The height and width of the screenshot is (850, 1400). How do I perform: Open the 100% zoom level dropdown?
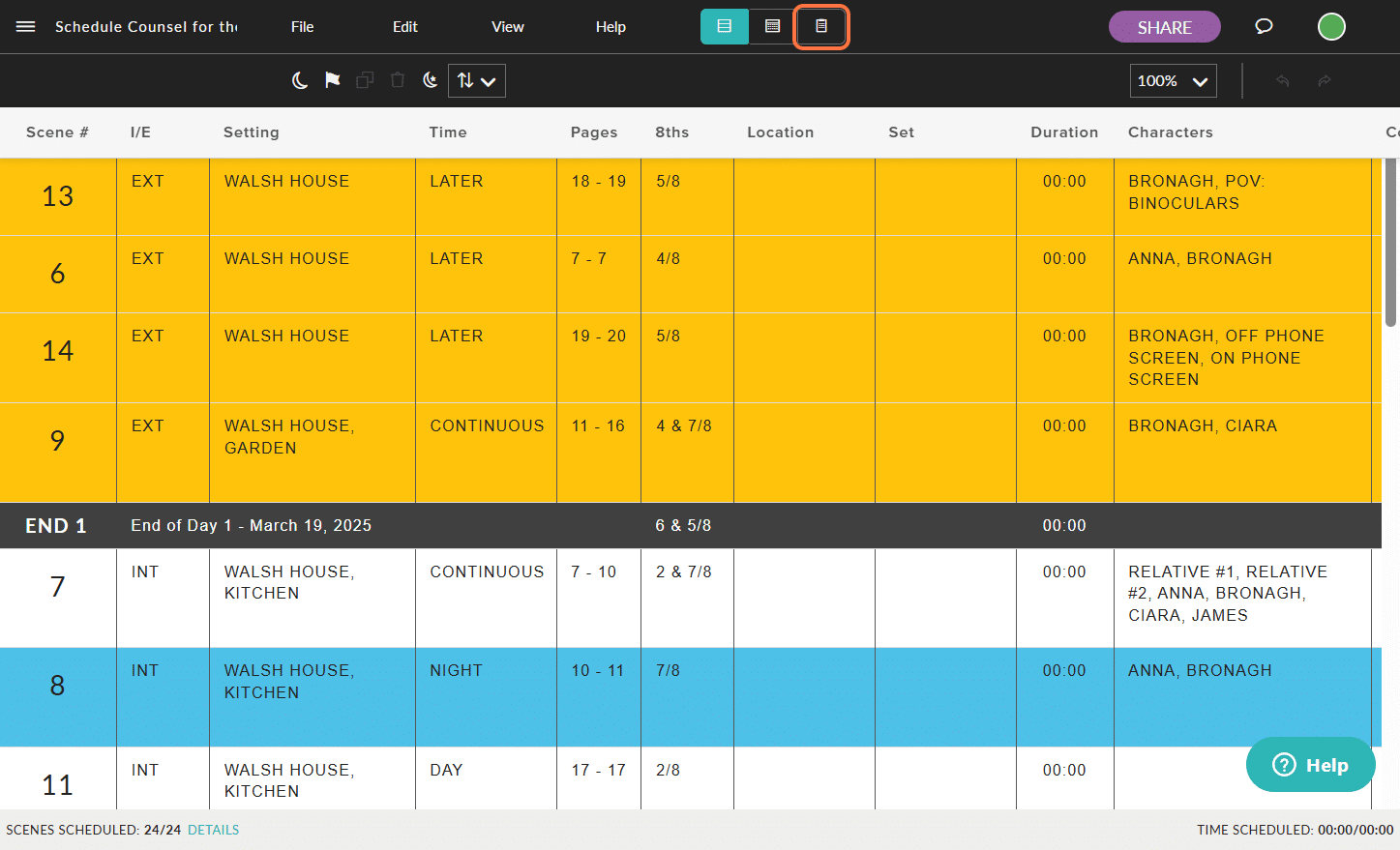[1173, 80]
